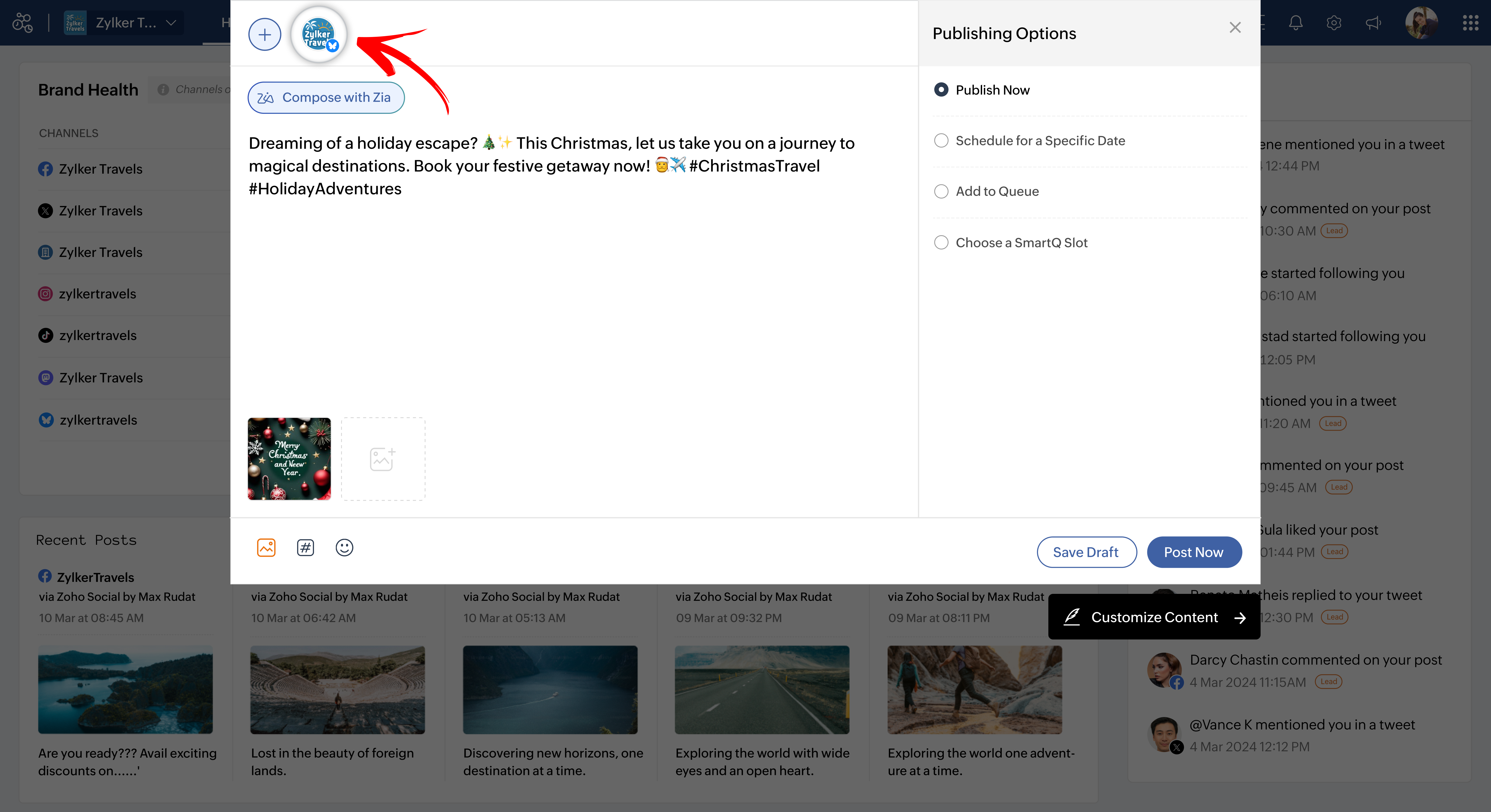
Task: Open the coastal islands post thumbnail
Action: pos(126,690)
